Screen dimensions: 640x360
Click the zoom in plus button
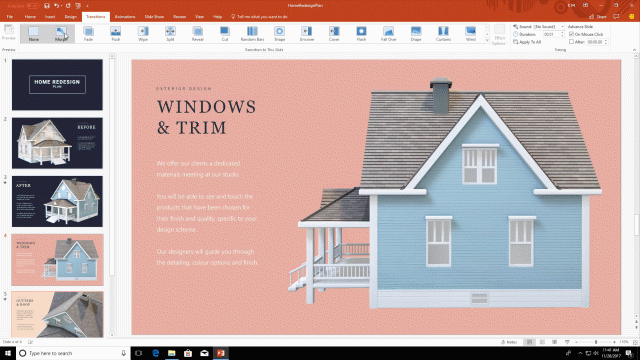pyautogui.click(x=614, y=342)
